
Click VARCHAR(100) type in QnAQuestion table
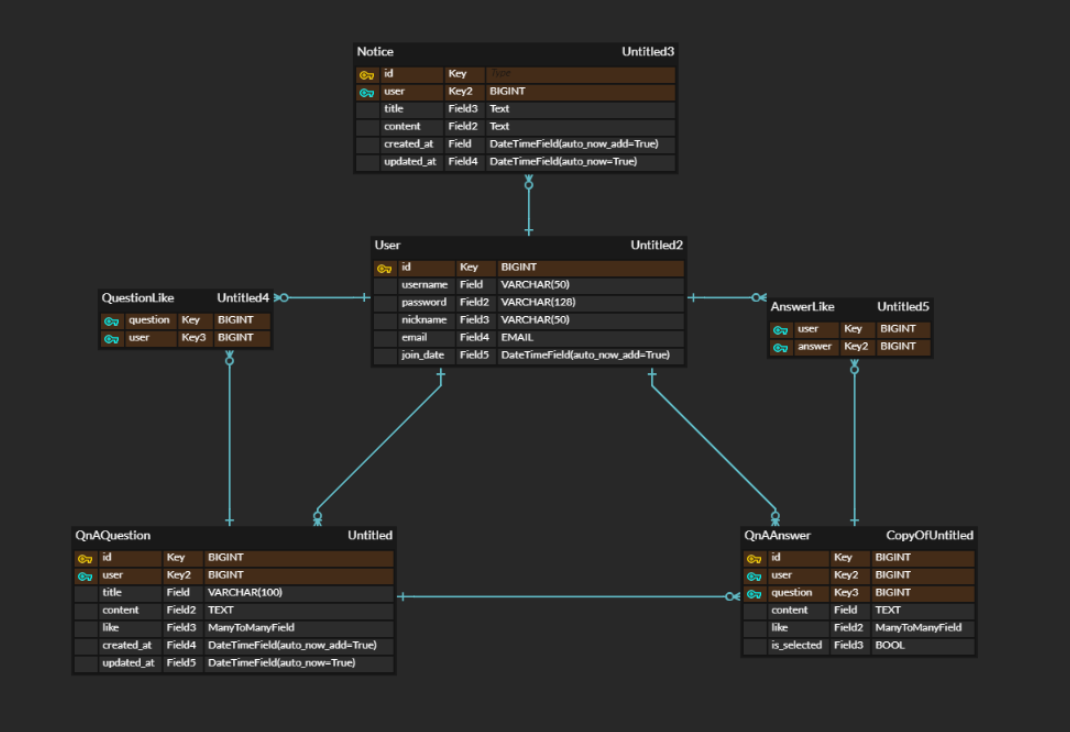pos(245,593)
